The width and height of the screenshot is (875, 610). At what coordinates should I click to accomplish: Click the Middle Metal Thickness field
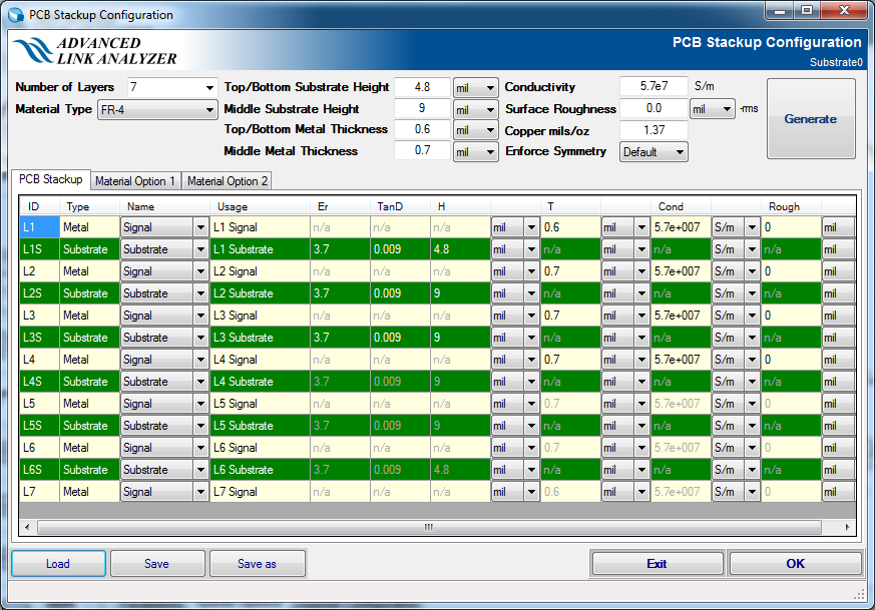(422, 150)
